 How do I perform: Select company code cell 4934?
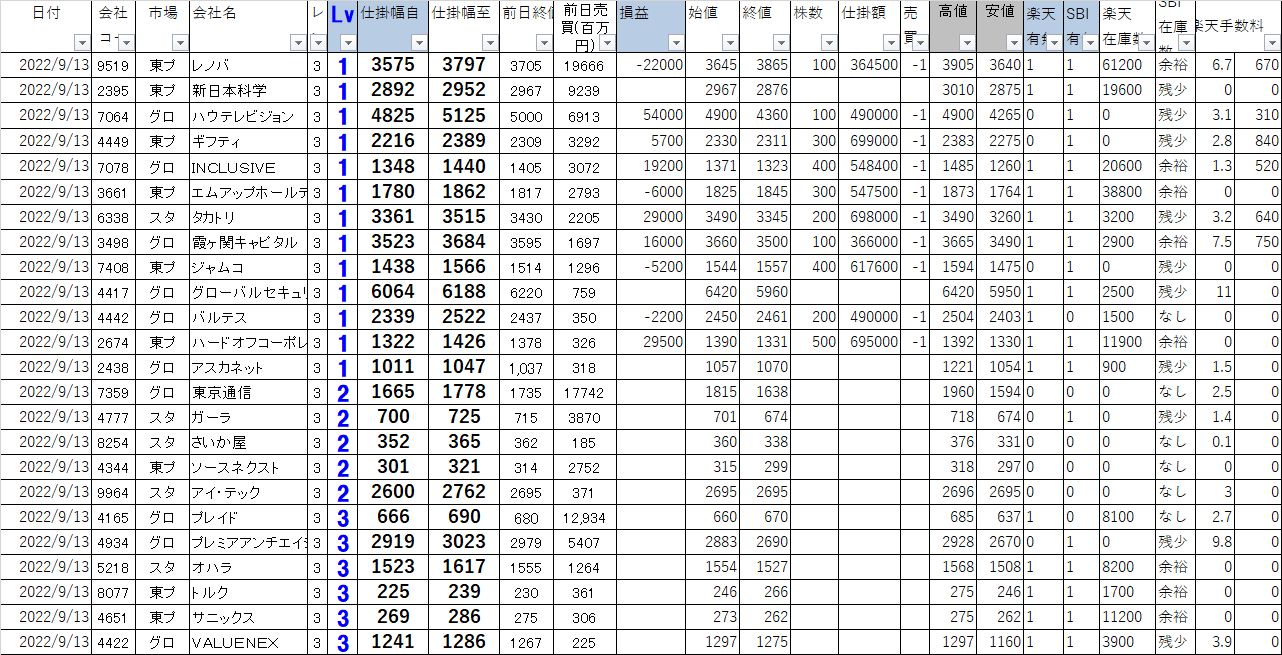pyautogui.click(x=113, y=542)
